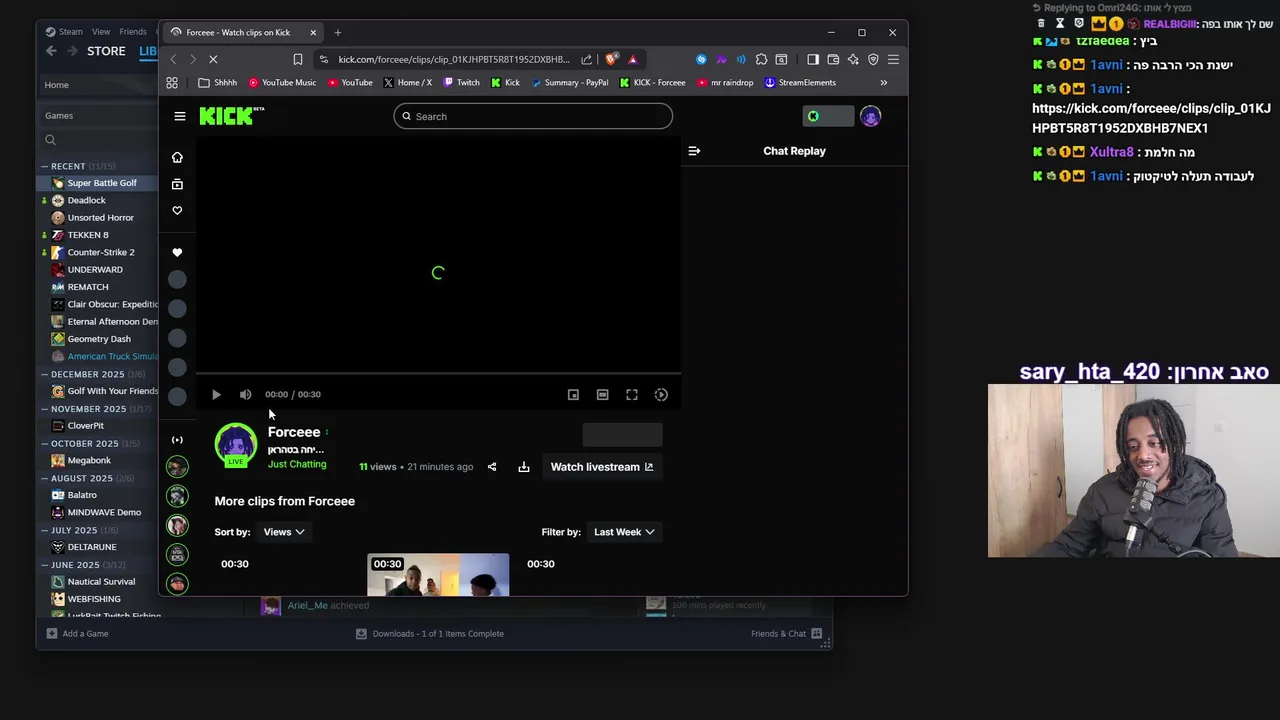
Task: Open a new browser tab
Action: point(337,32)
